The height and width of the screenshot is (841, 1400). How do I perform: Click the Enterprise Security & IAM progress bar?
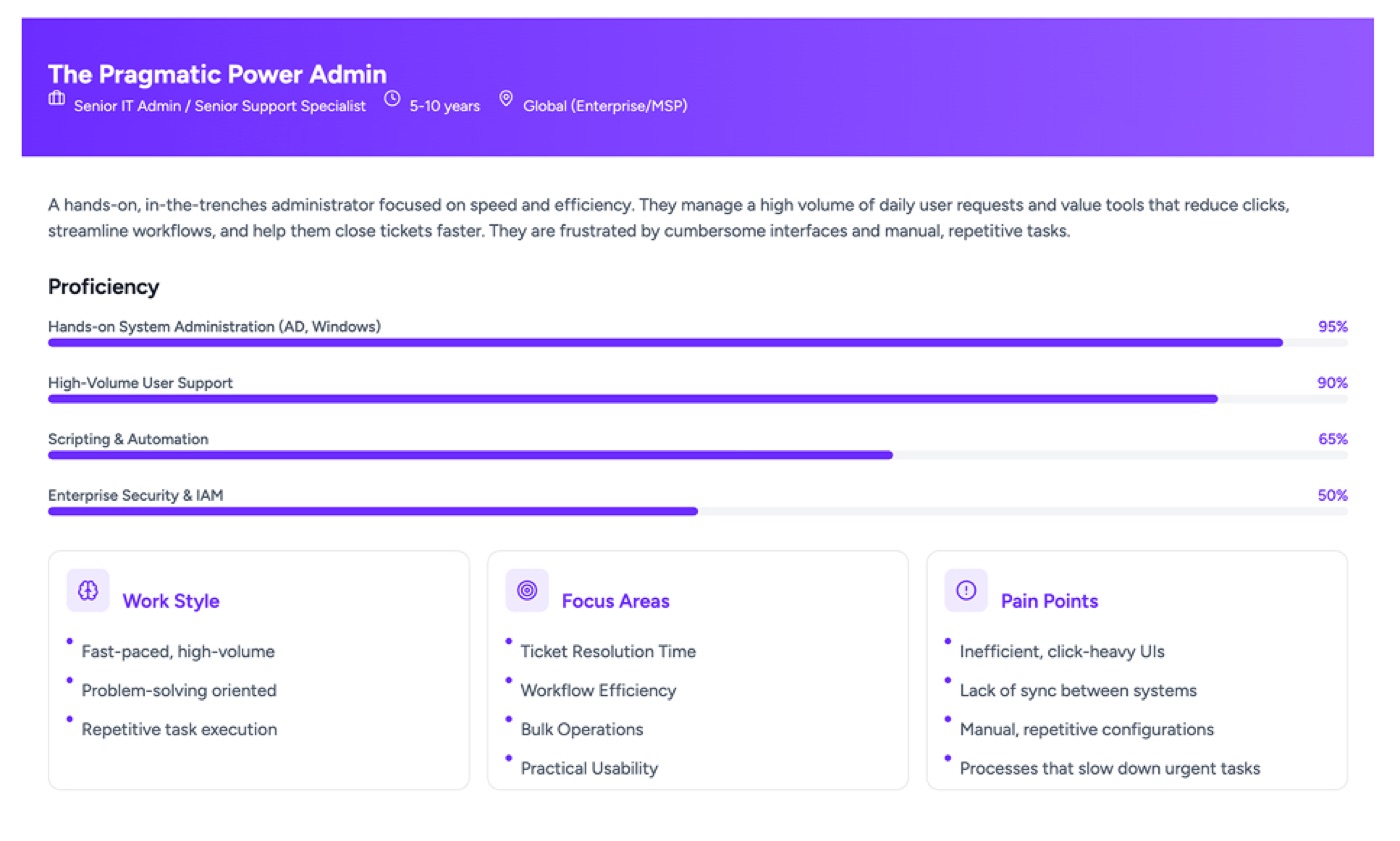(x=698, y=510)
